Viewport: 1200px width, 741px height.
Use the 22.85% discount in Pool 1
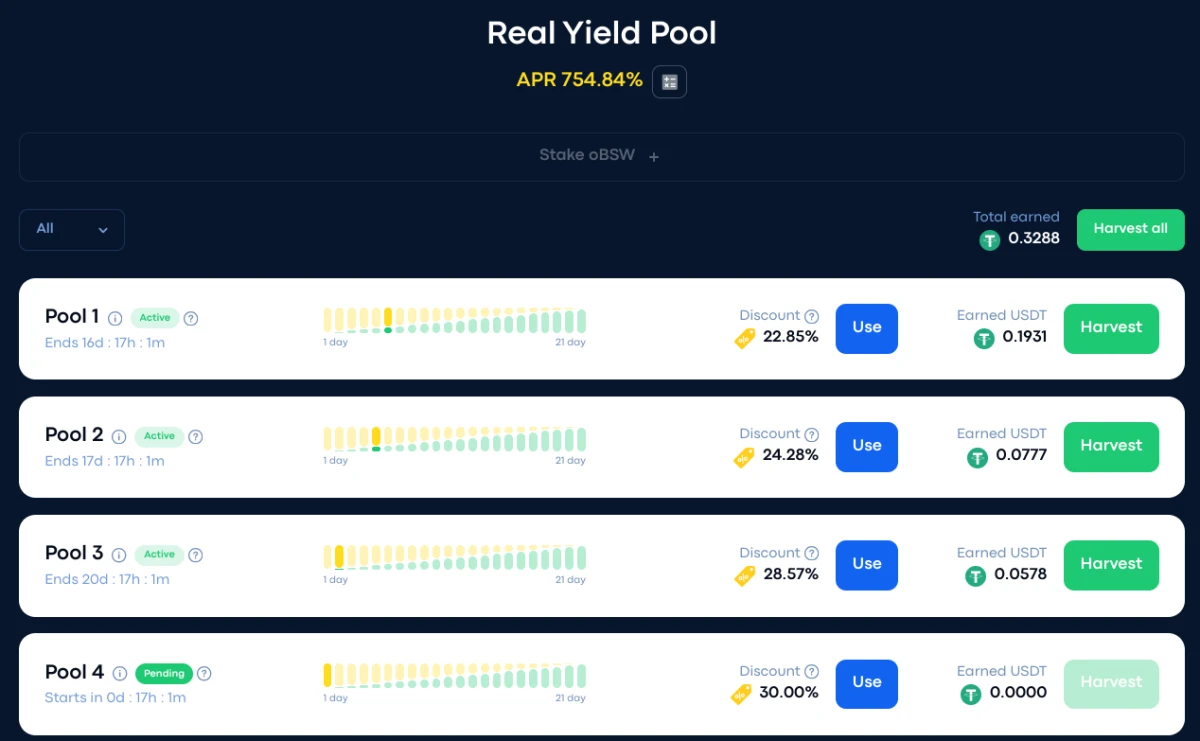pos(867,328)
